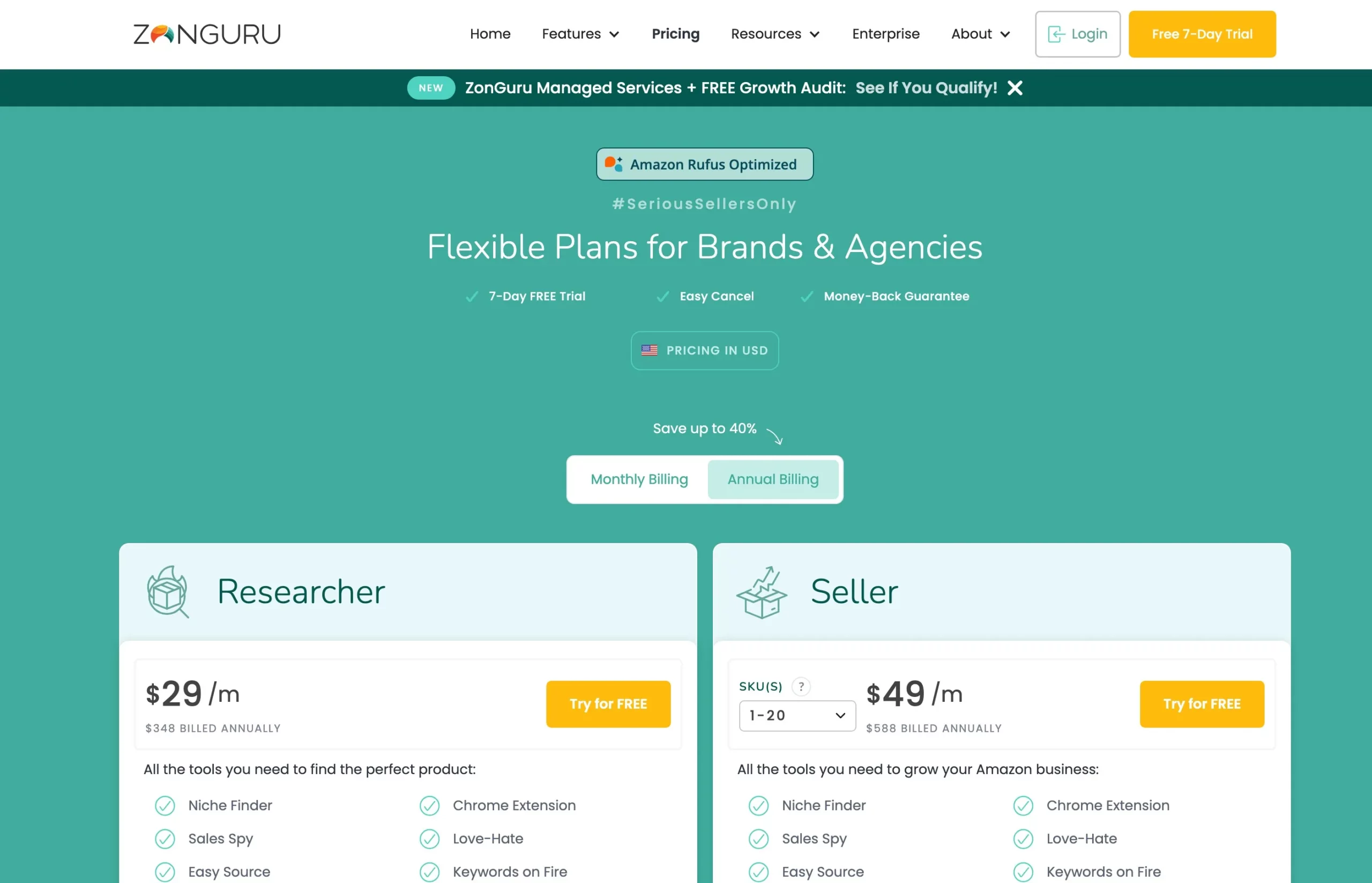The height and width of the screenshot is (883, 1372).
Task: Click the Login user icon
Action: point(1056,34)
